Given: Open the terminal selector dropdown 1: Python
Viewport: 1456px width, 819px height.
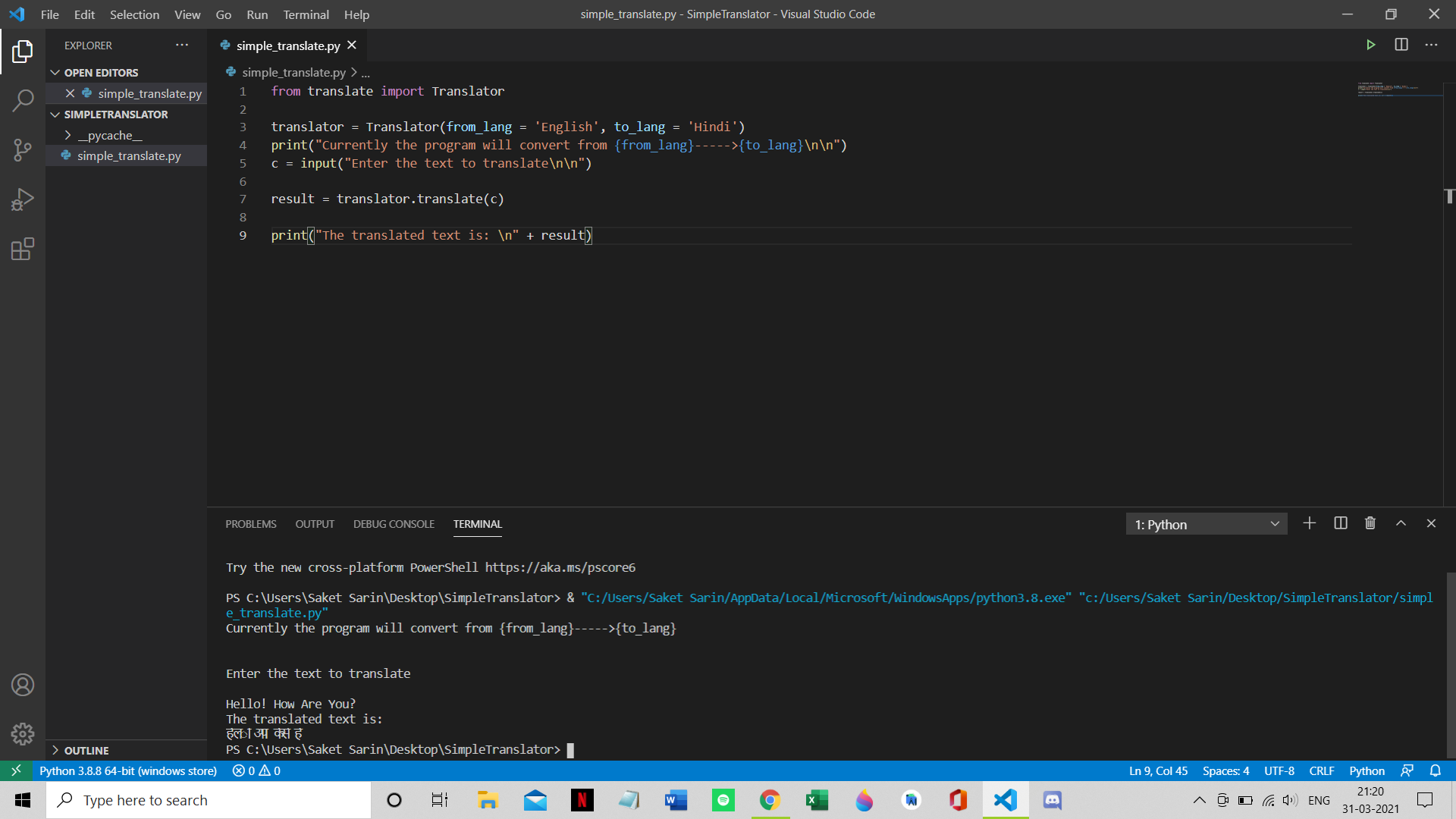Looking at the screenshot, I should [x=1207, y=524].
